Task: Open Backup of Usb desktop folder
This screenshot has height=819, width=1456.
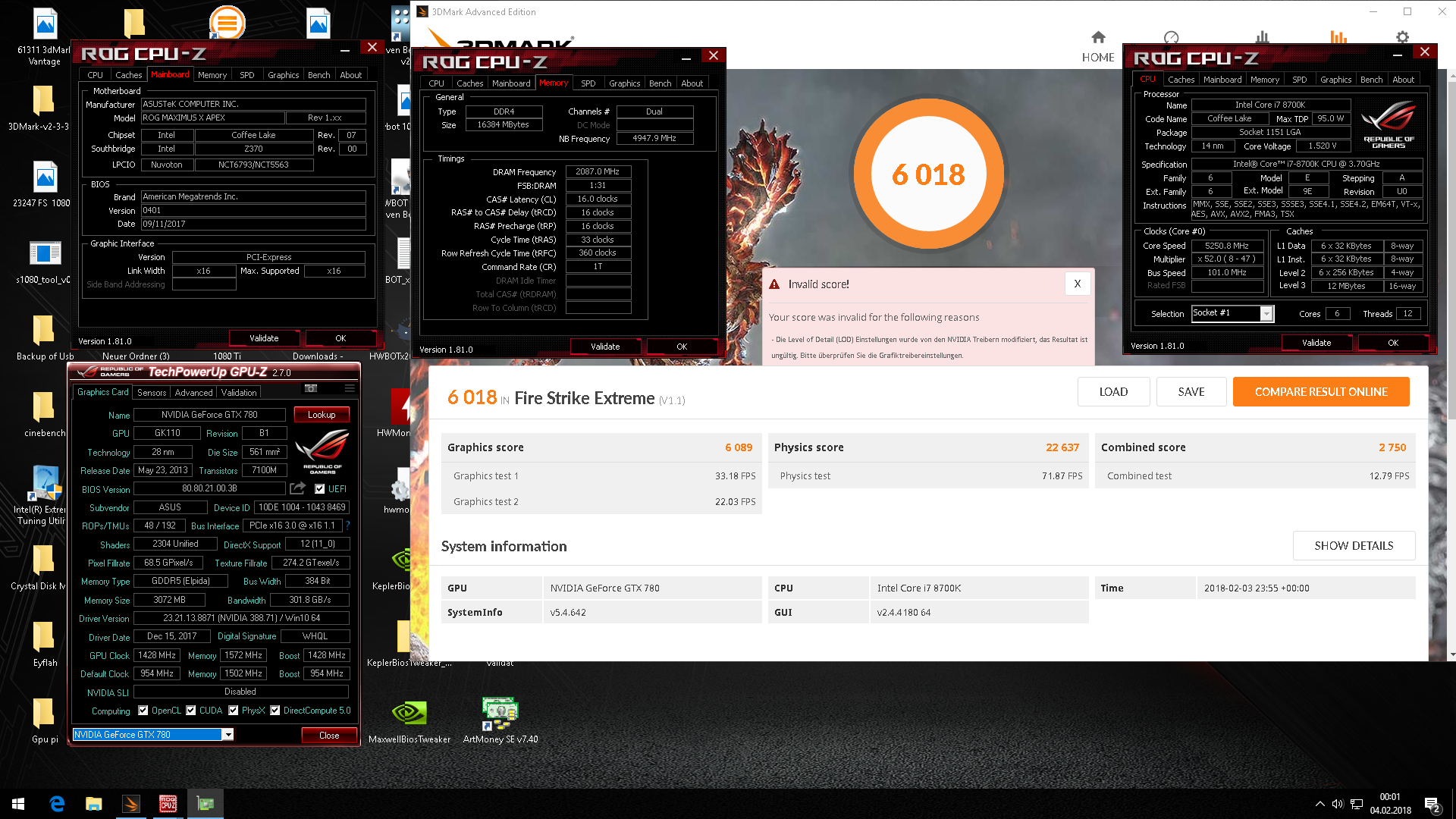Action: (x=45, y=337)
